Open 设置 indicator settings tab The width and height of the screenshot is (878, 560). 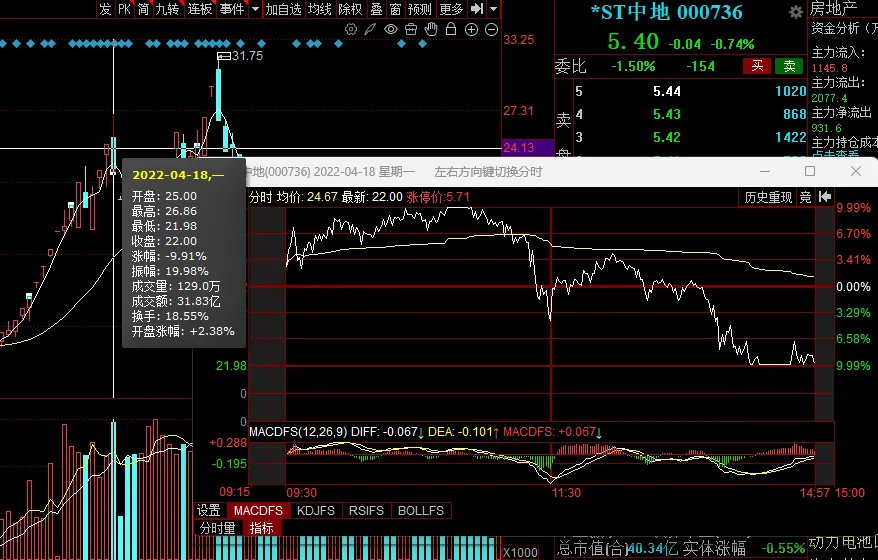[209, 510]
